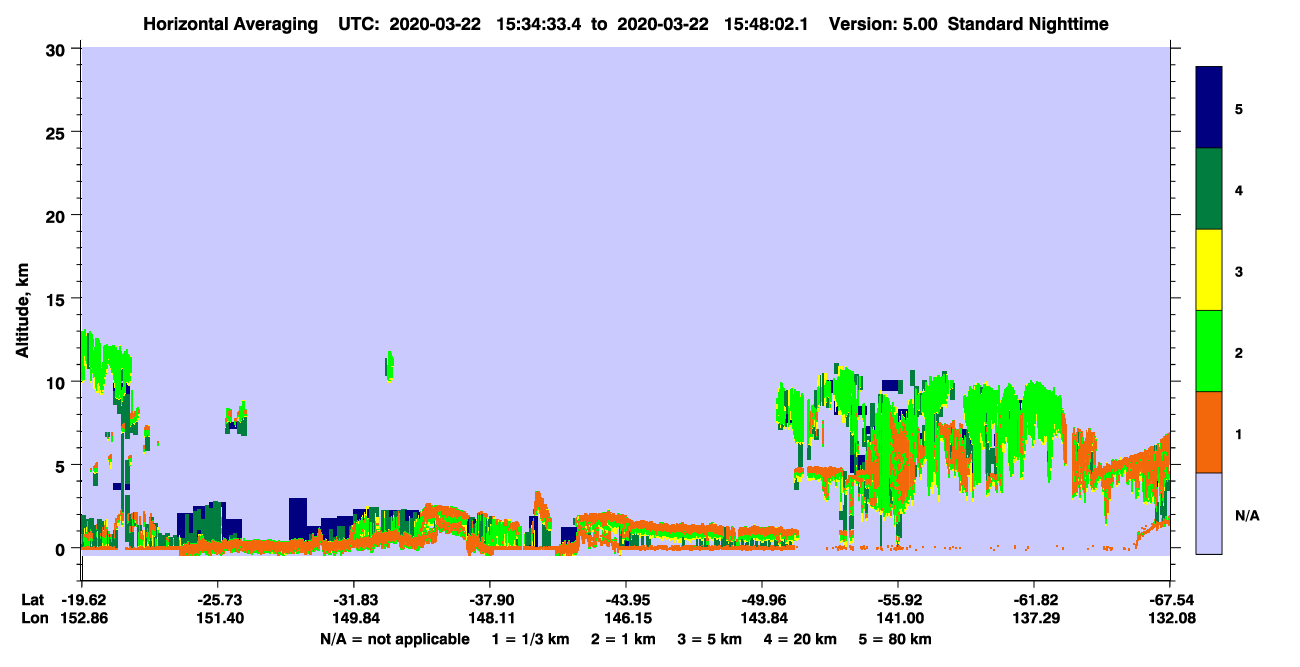Click the '2 = 1 km' legend note

coord(623,639)
